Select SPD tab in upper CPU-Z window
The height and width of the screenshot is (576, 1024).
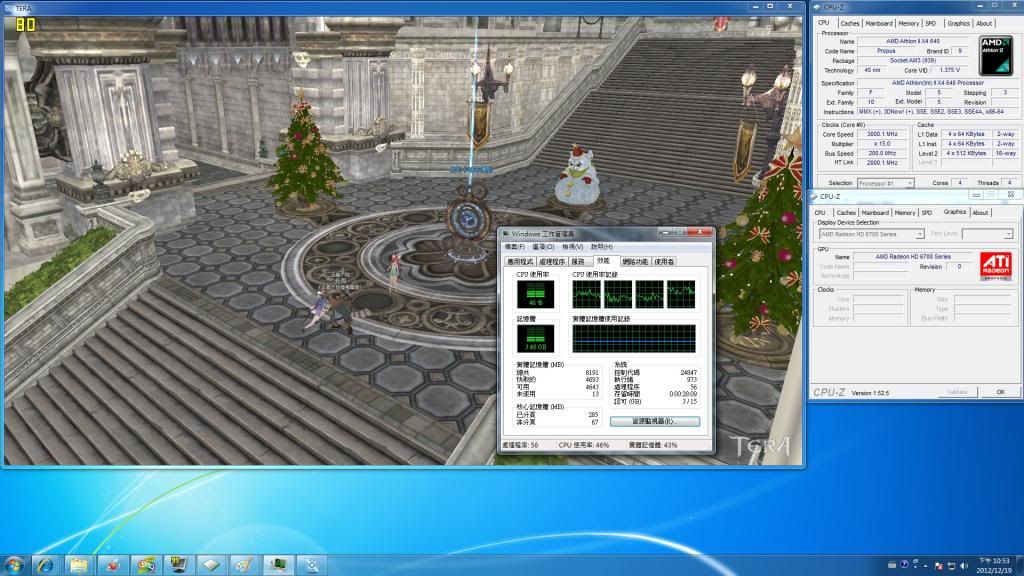931,24
